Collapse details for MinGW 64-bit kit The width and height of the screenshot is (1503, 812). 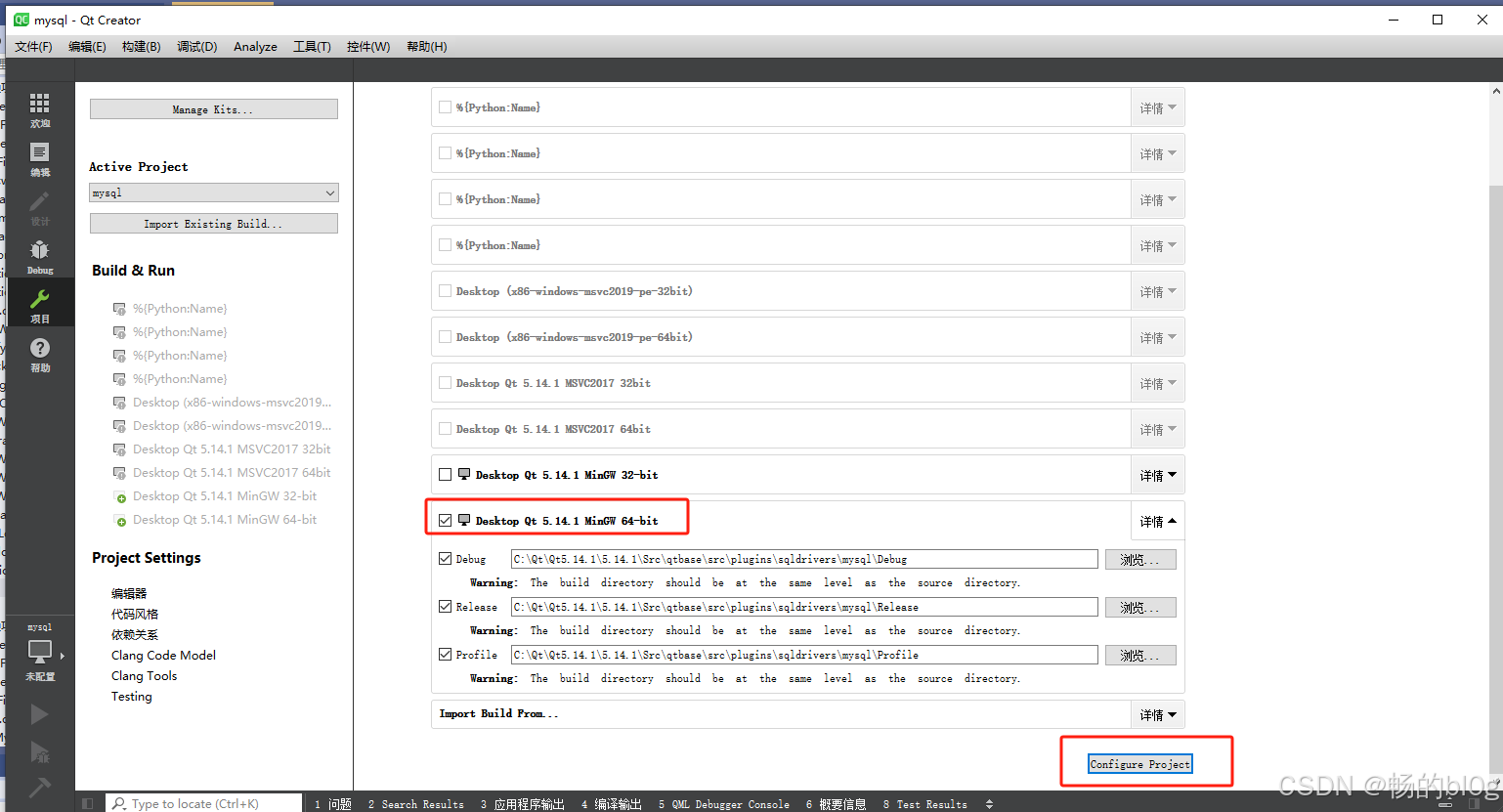(x=1158, y=521)
